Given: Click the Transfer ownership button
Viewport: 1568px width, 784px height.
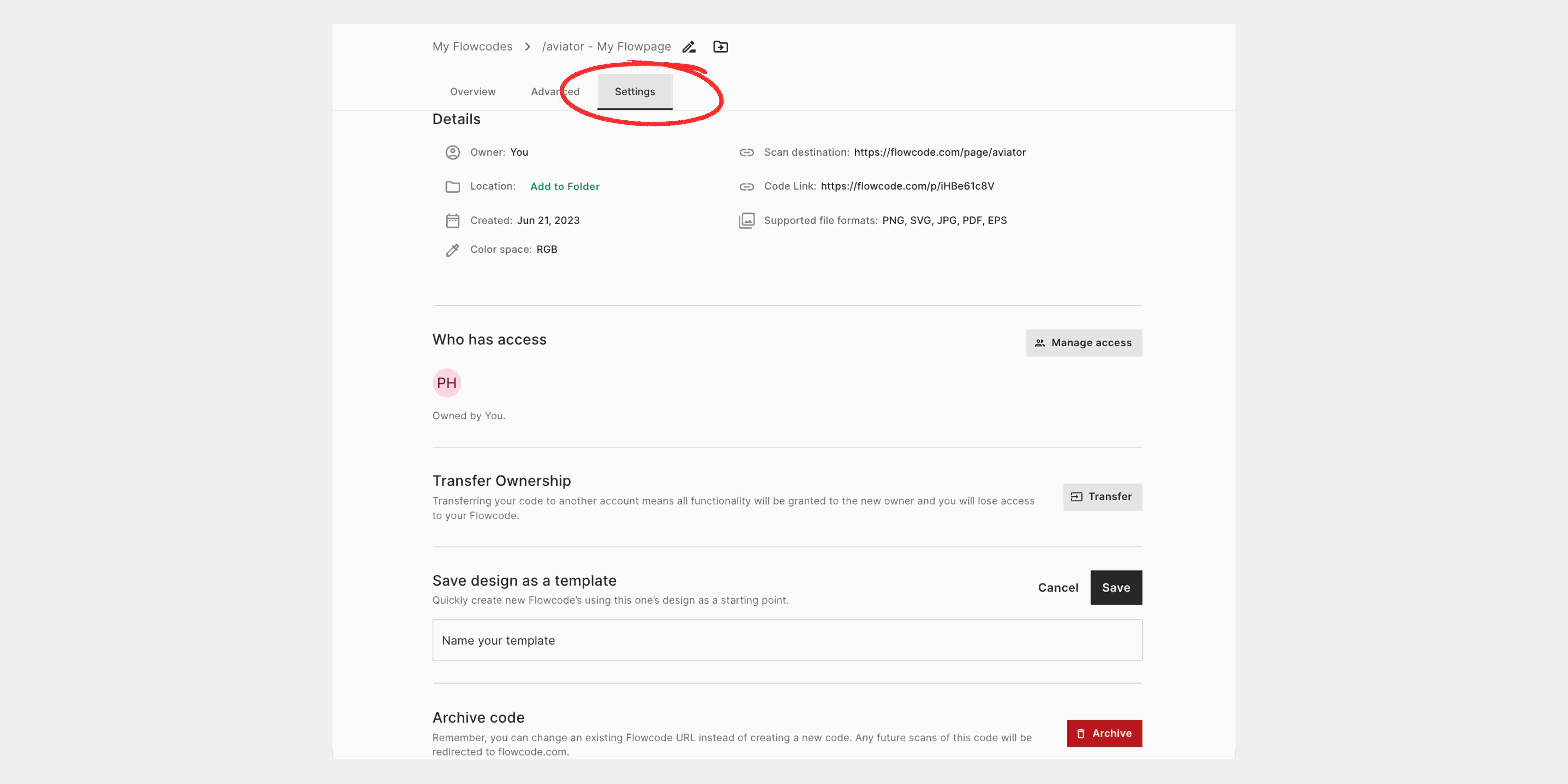Looking at the screenshot, I should tap(1102, 497).
